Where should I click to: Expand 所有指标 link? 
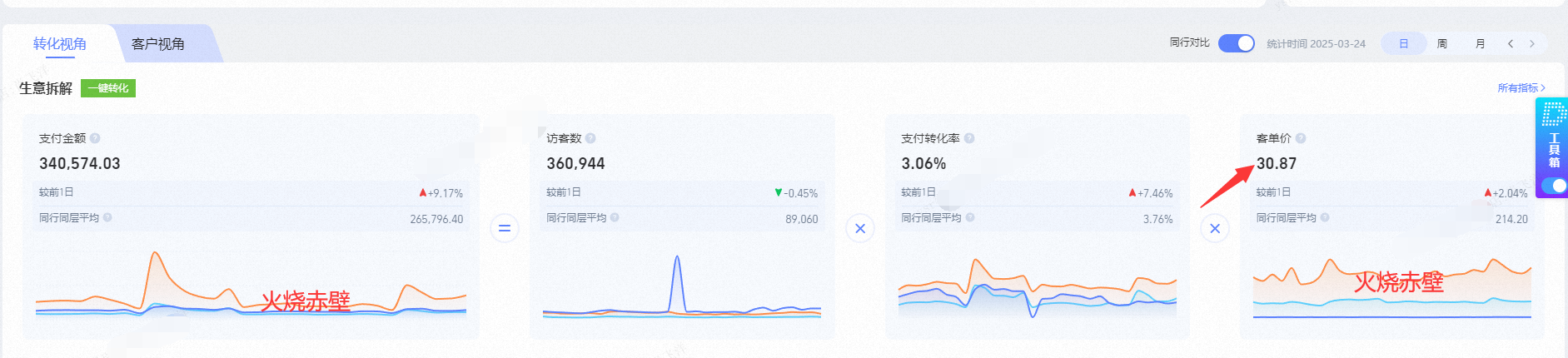pyautogui.click(x=1521, y=87)
